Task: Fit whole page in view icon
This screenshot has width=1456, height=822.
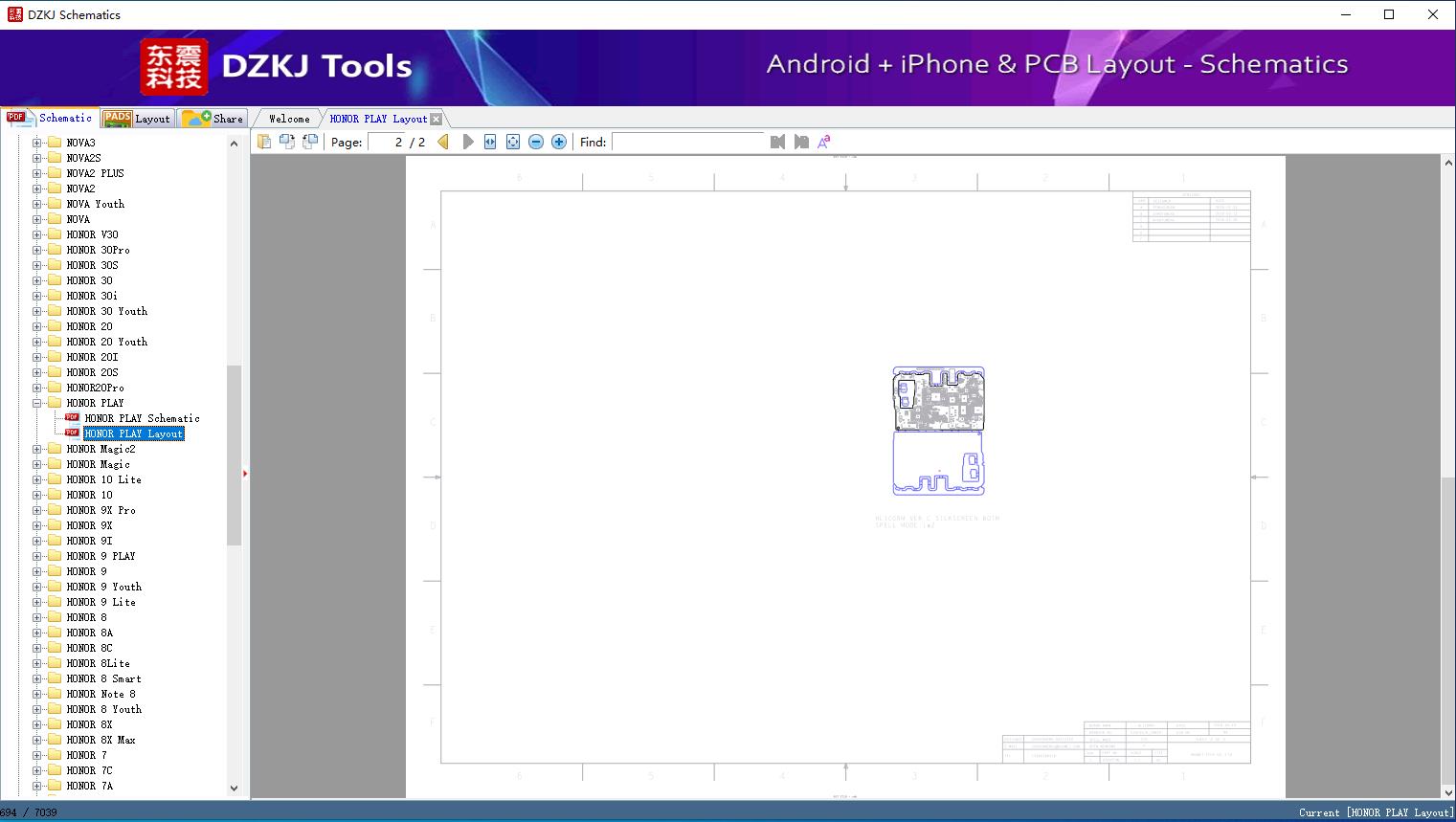Action: [513, 142]
